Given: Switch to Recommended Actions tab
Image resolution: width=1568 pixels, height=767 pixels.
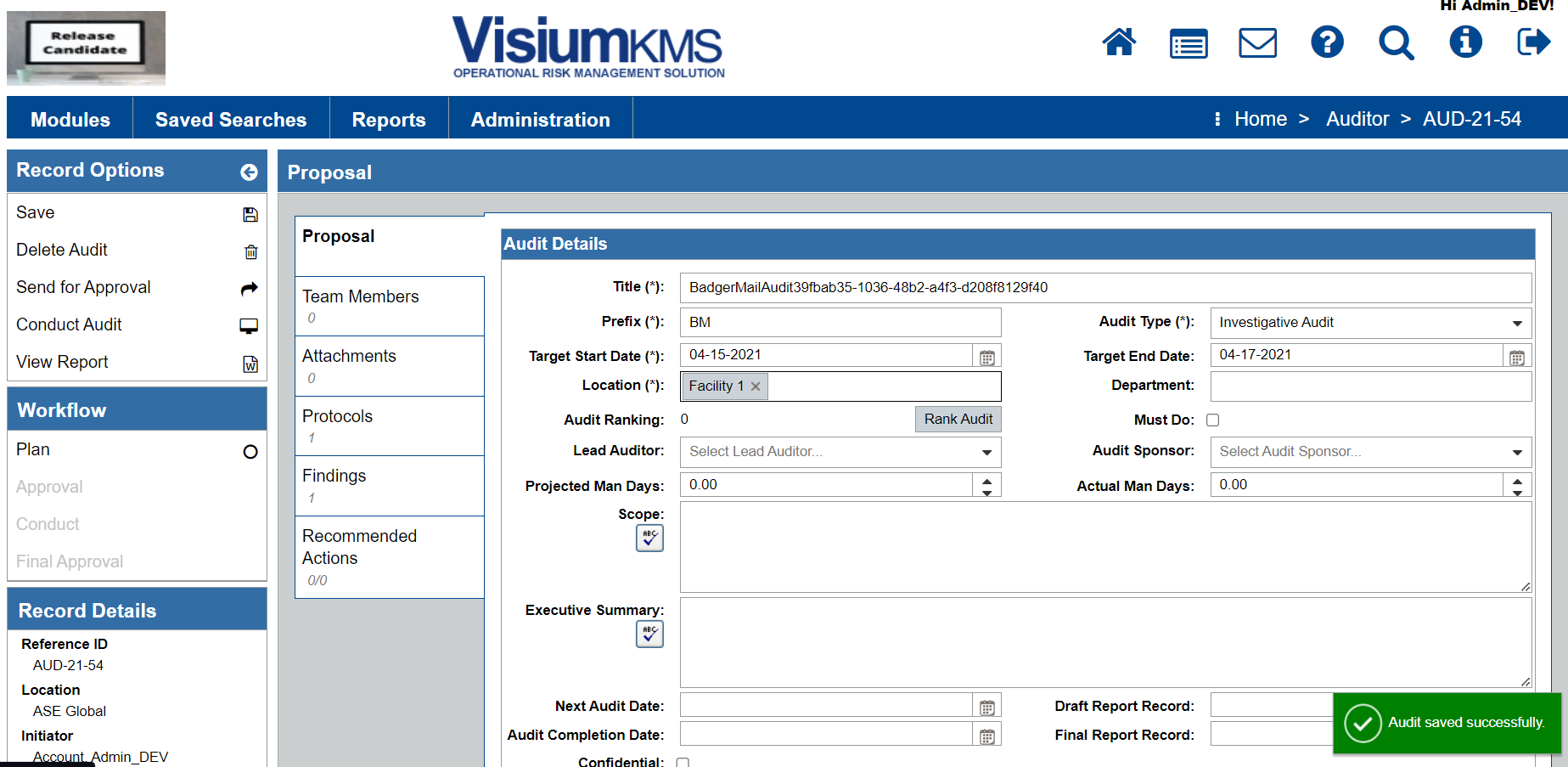Looking at the screenshot, I should [390, 557].
